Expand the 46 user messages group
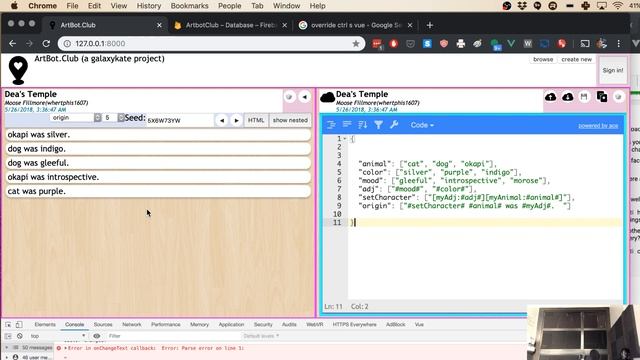This screenshot has width=640, height=360. [7, 357]
